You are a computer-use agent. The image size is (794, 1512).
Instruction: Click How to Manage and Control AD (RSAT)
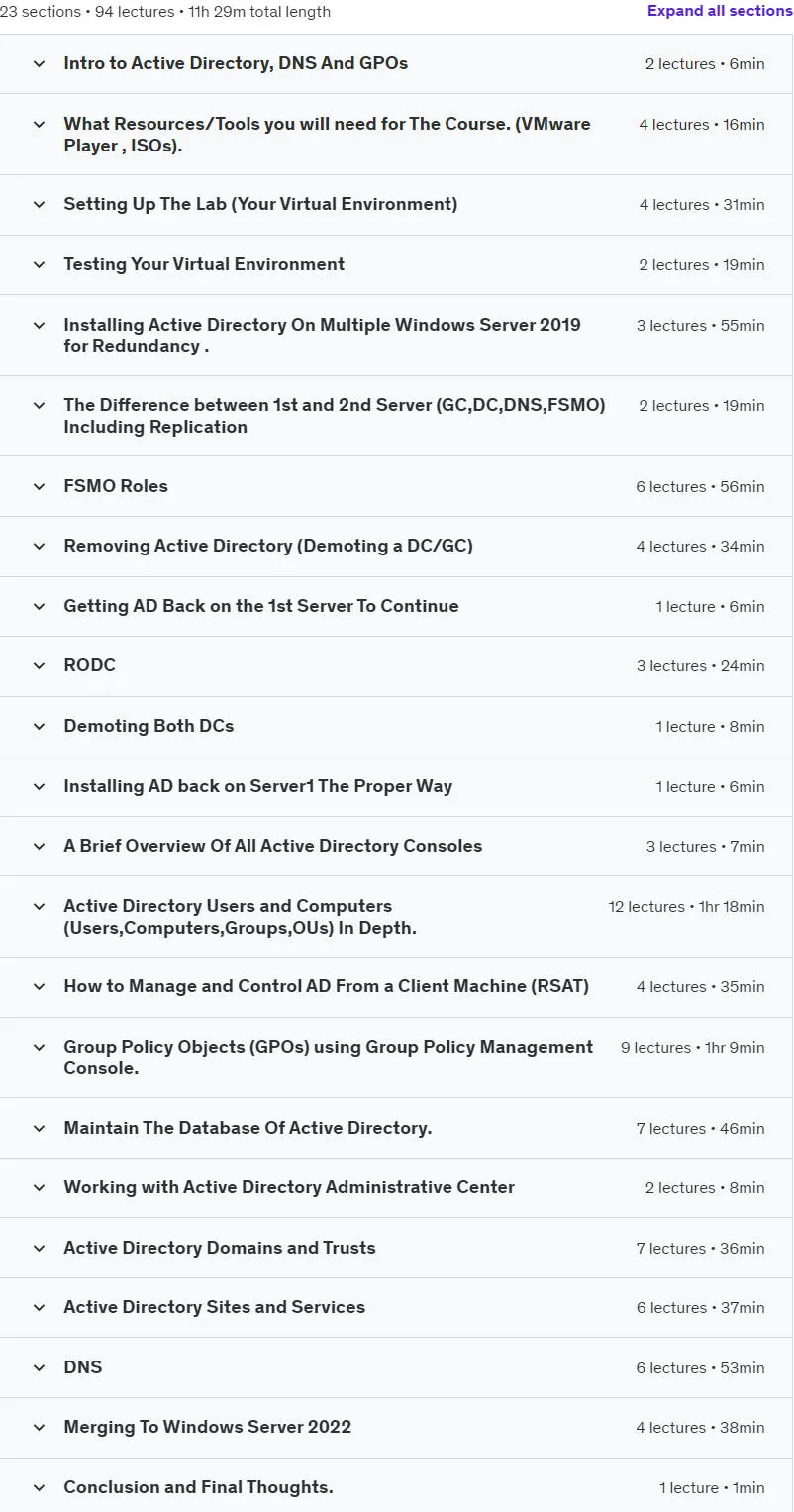326,986
